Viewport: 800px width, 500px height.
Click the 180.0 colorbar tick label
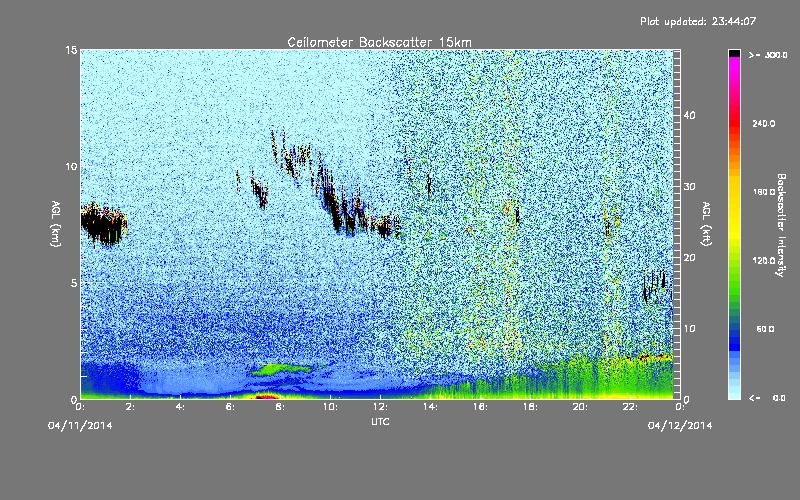pyautogui.click(x=764, y=192)
